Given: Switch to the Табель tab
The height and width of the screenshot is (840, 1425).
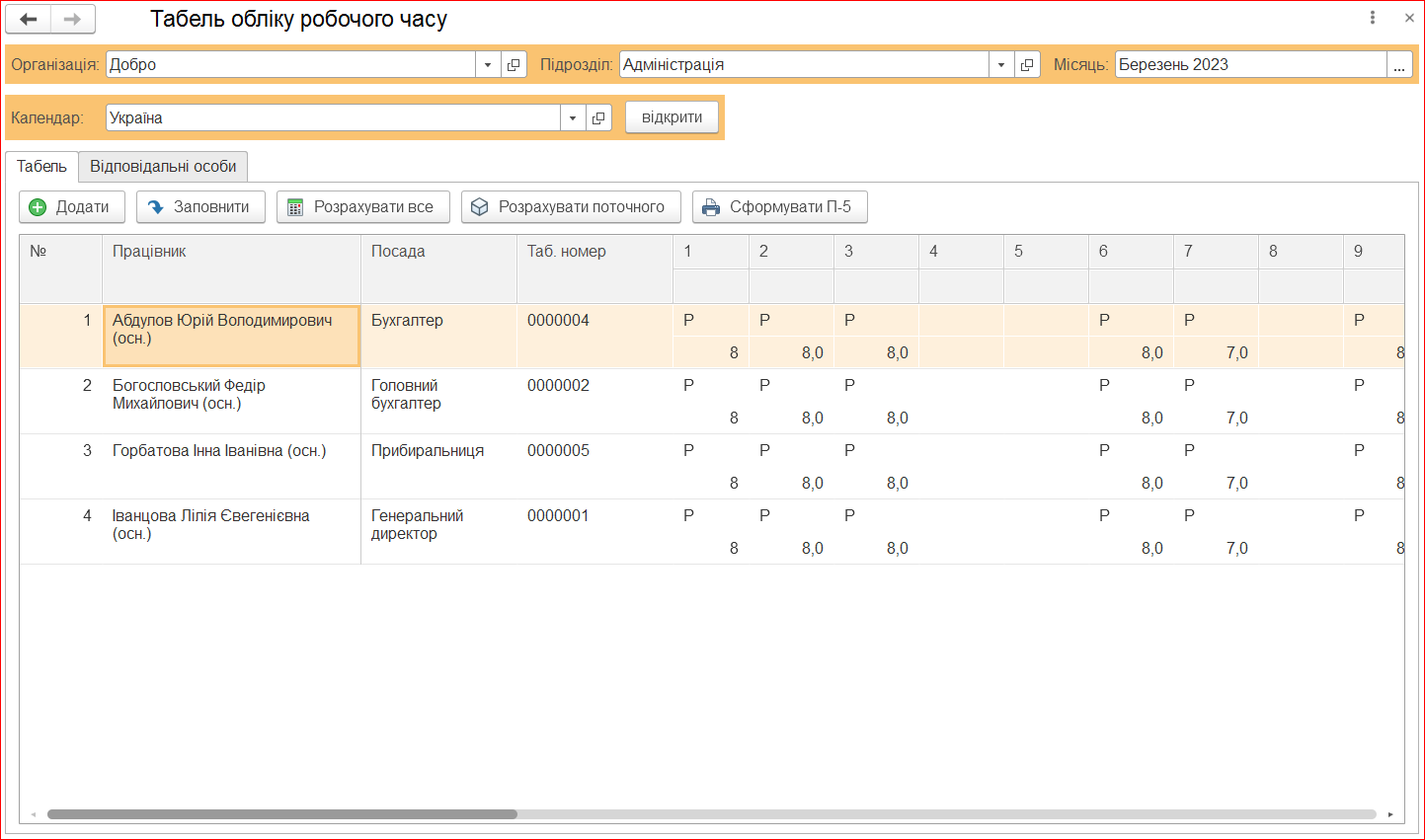Looking at the screenshot, I should click(x=41, y=166).
